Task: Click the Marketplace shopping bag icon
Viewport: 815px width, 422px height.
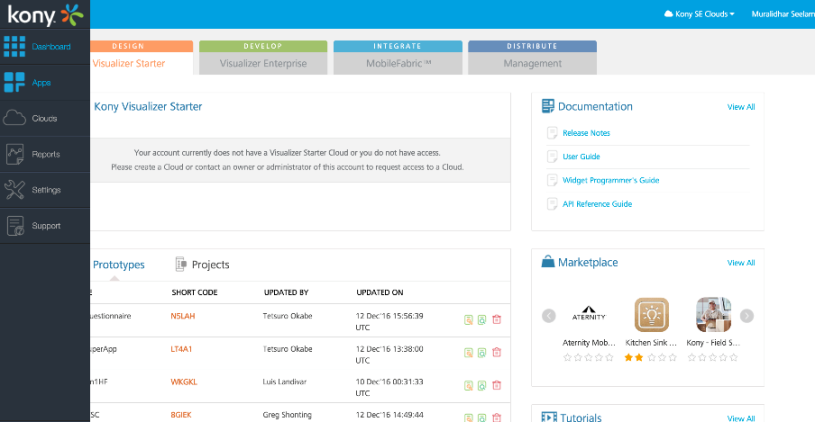Action: pyautogui.click(x=548, y=262)
